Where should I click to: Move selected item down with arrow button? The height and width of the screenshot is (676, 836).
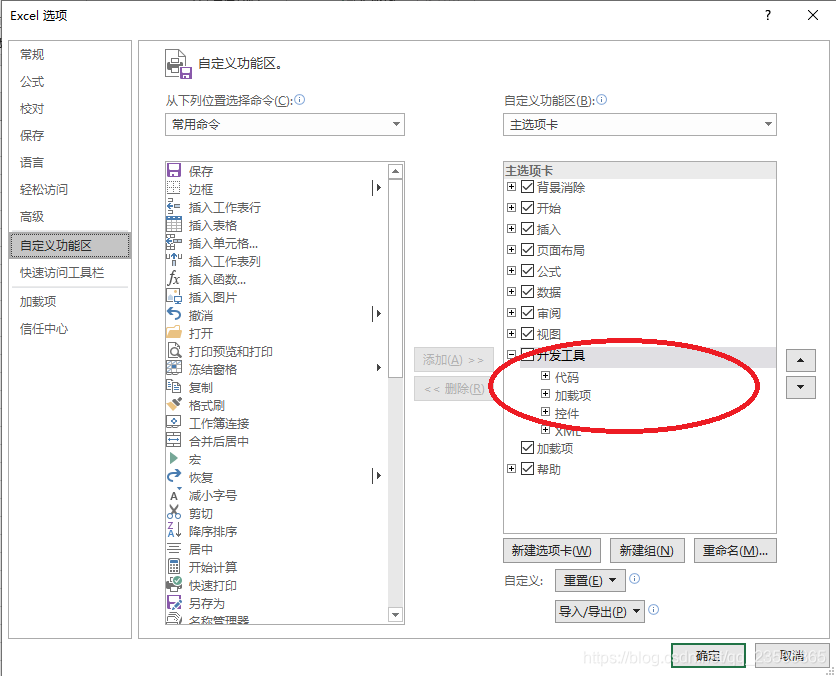(800, 387)
